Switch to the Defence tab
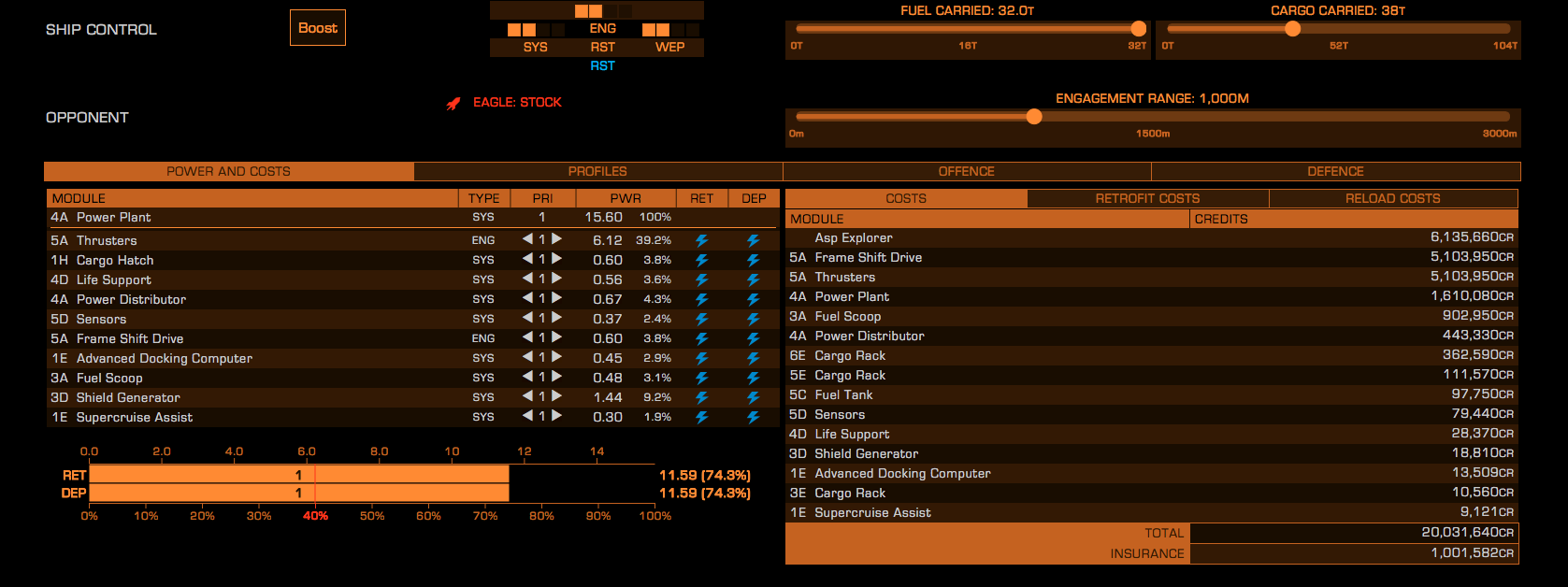 click(x=1336, y=171)
